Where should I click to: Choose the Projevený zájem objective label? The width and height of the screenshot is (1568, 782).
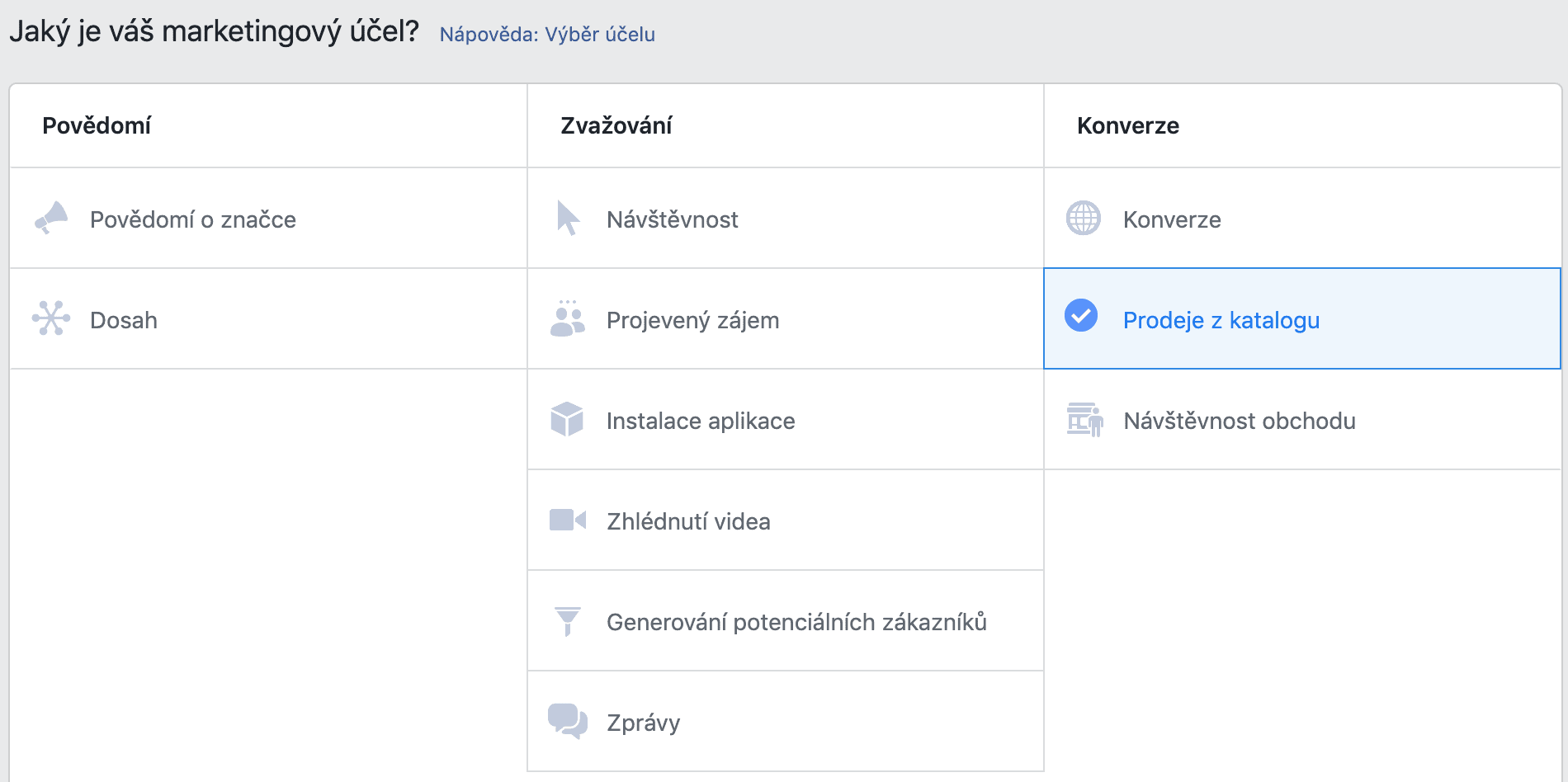[692, 320]
